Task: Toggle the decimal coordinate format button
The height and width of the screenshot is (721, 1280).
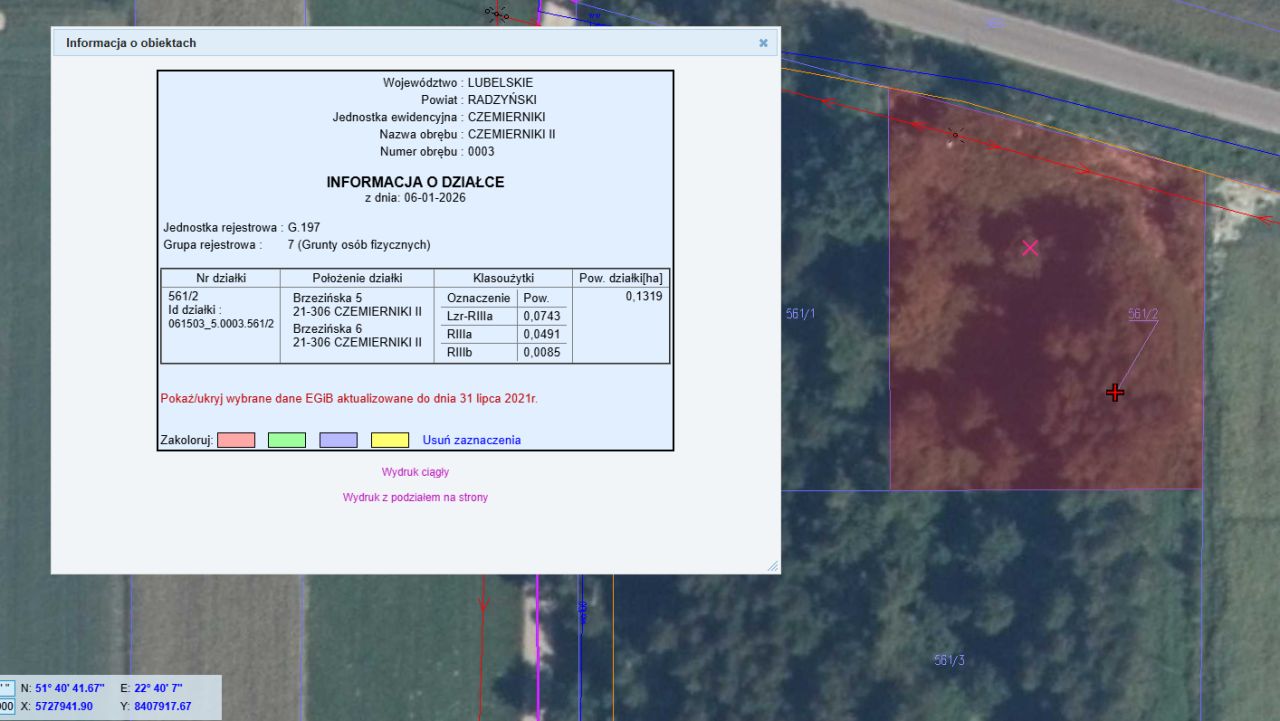Action: click(6, 706)
